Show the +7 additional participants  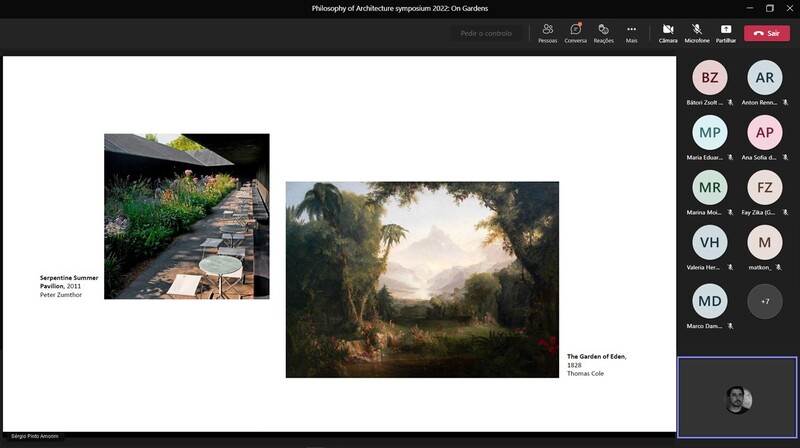click(765, 301)
